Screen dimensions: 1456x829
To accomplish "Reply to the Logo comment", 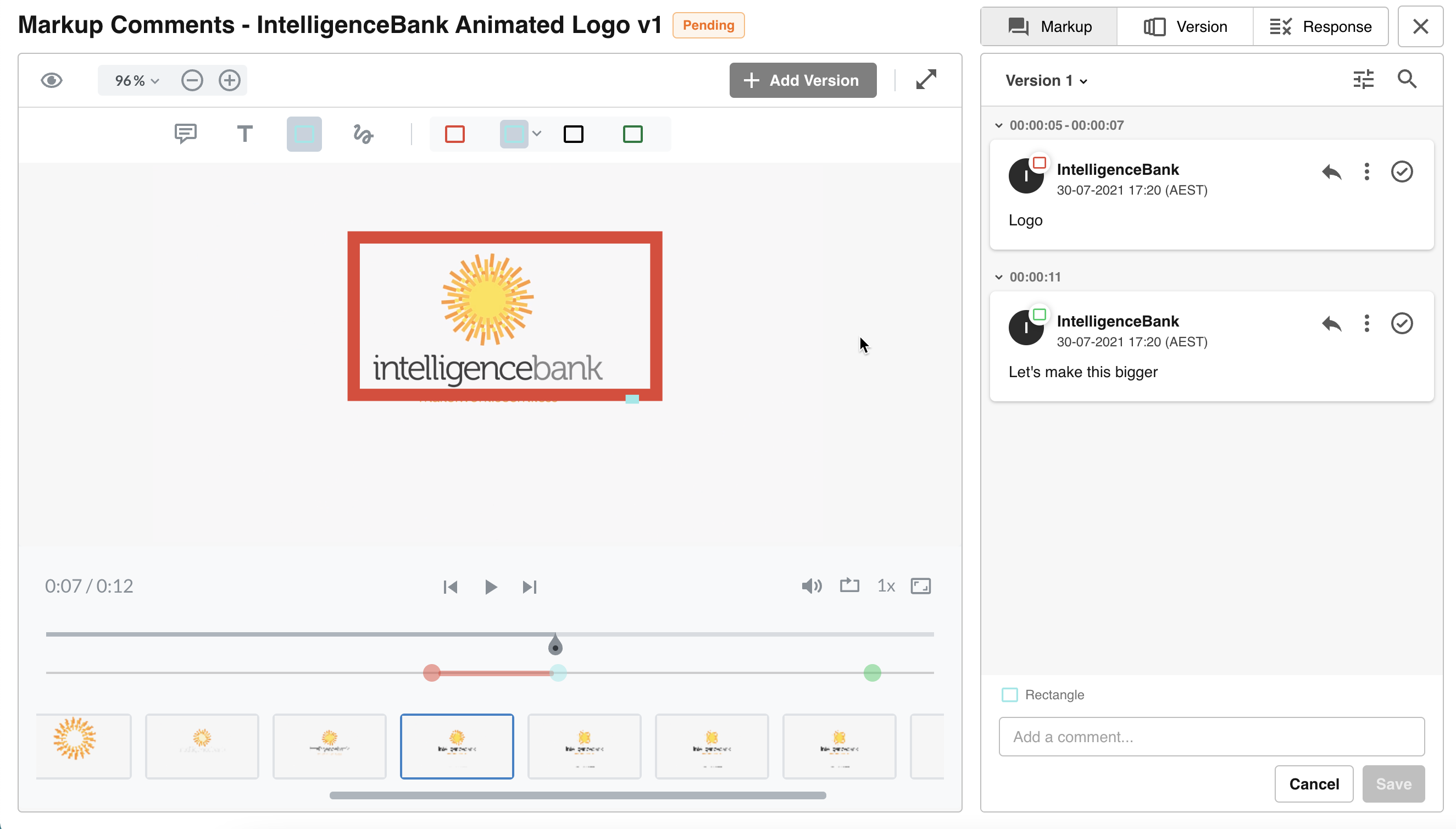I will click(x=1331, y=172).
